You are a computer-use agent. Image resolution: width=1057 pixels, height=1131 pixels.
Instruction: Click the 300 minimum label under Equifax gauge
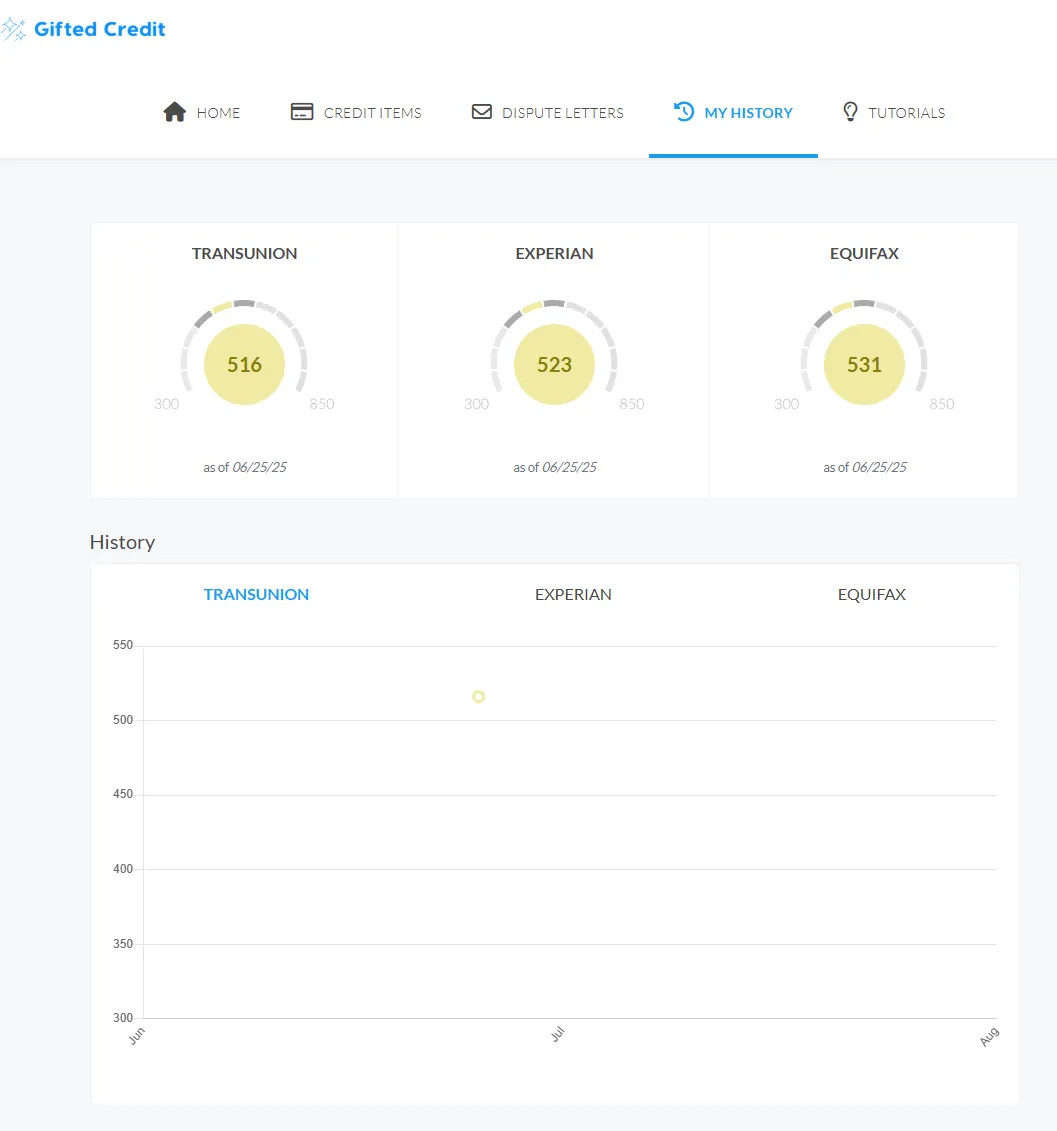tap(786, 404)
